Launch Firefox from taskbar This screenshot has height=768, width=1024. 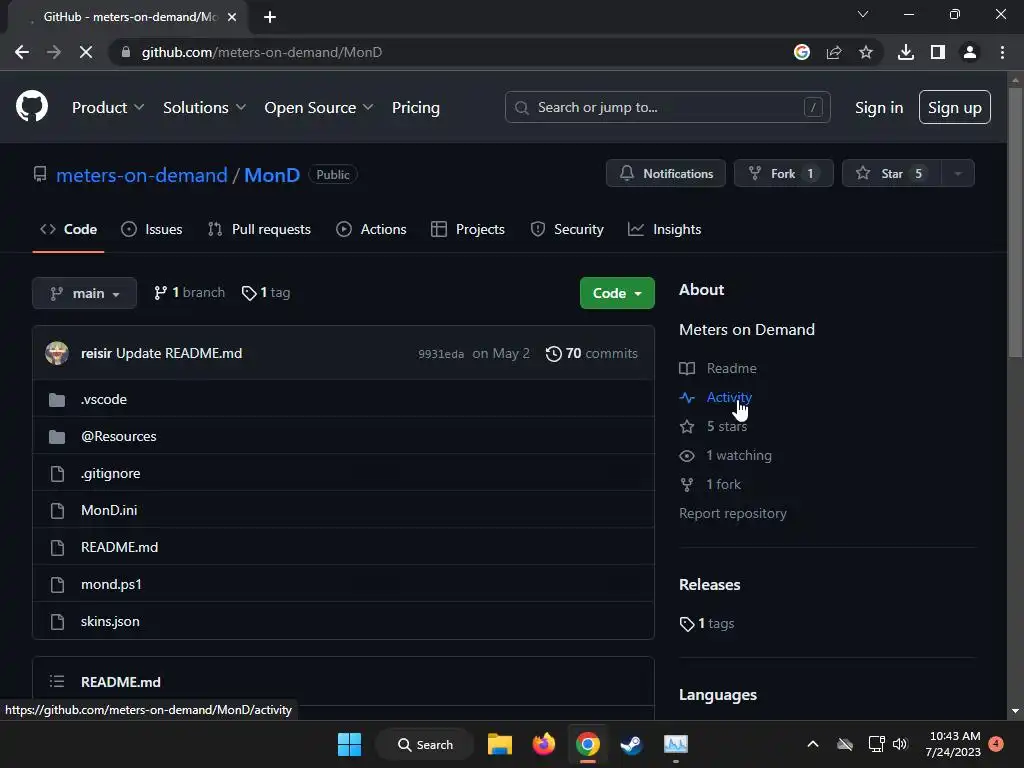[x=543, y=744]
